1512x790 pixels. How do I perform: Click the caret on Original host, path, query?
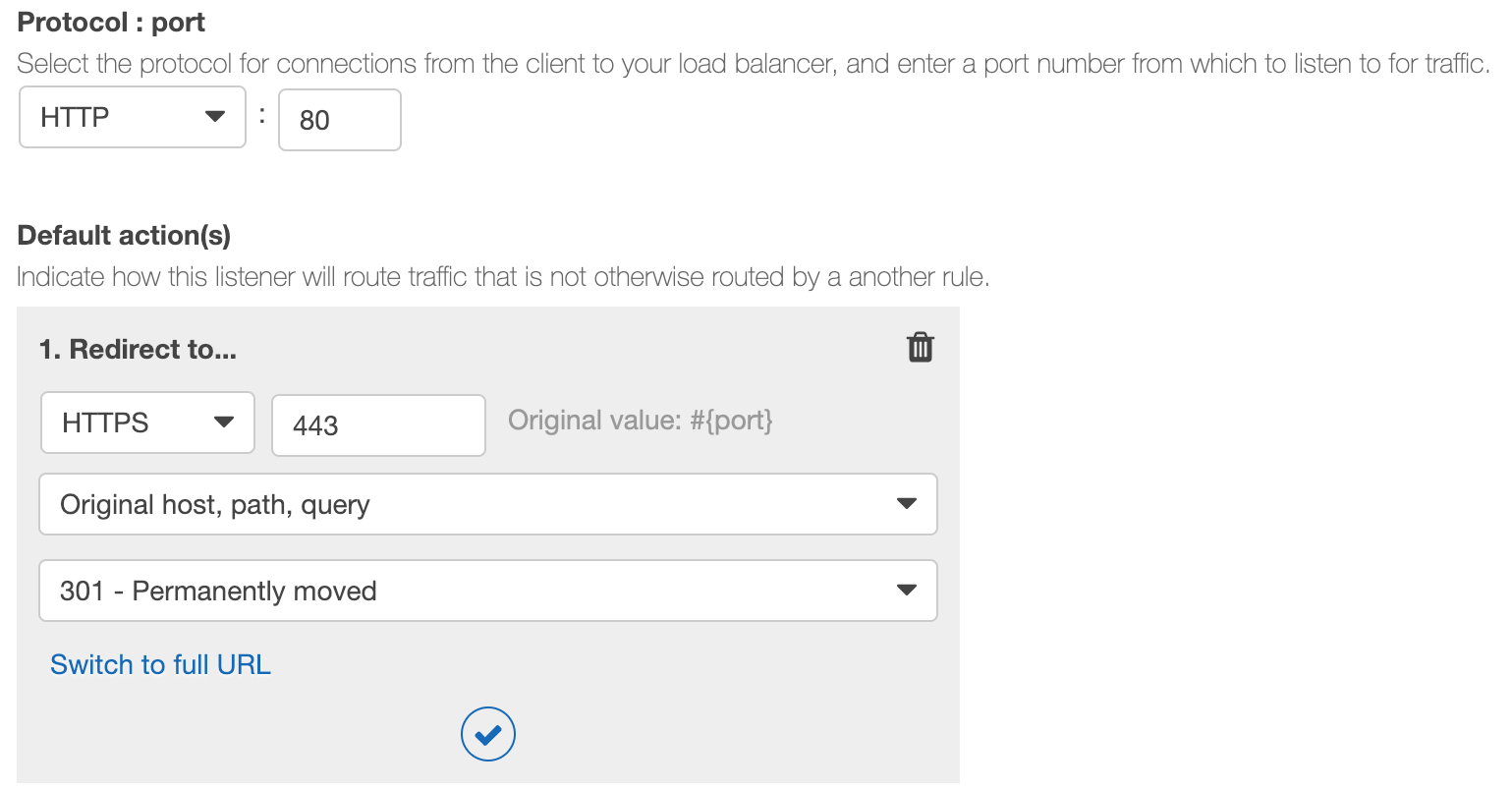(907, 504)
